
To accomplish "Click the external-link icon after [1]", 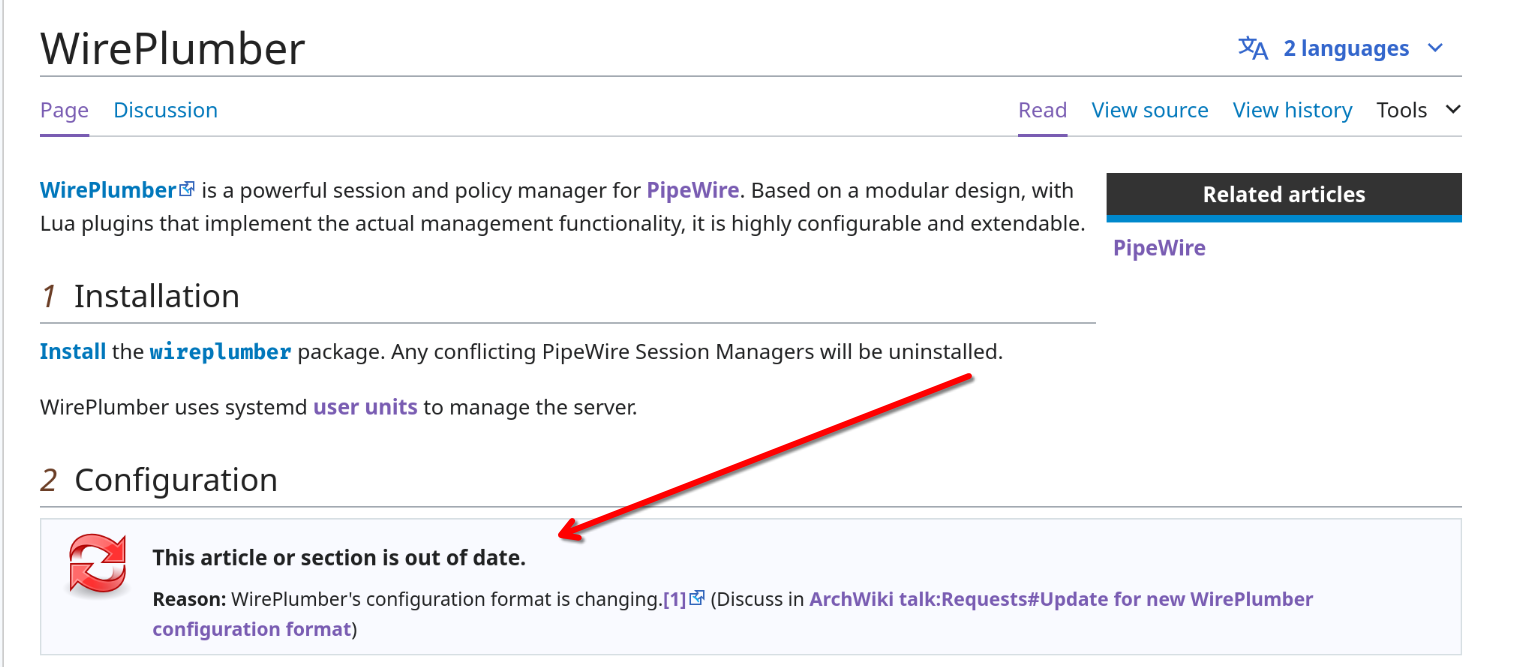I will [698, 598].
